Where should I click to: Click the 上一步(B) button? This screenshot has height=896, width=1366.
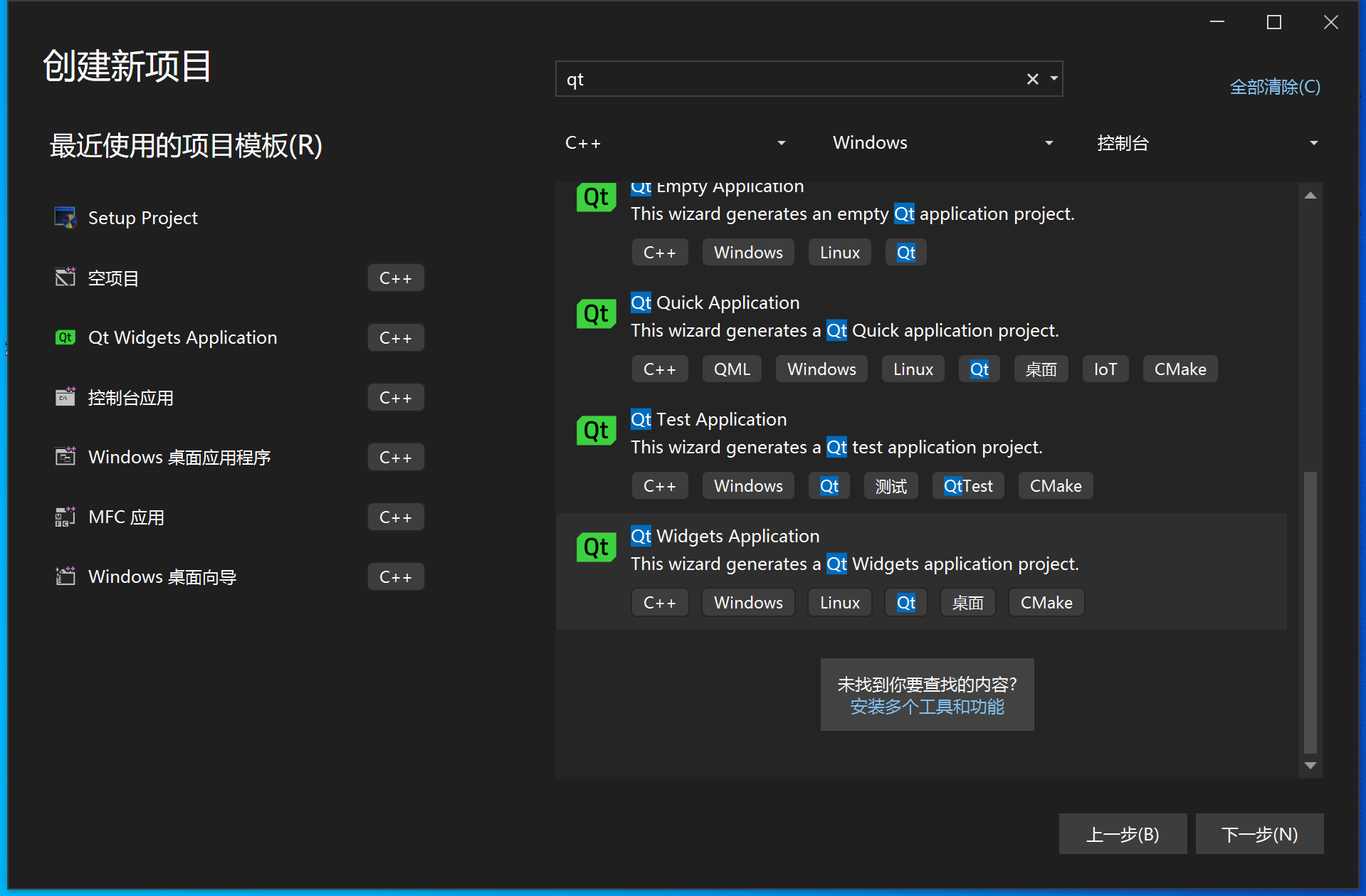pyautogui.click(x=1123, y=833)
